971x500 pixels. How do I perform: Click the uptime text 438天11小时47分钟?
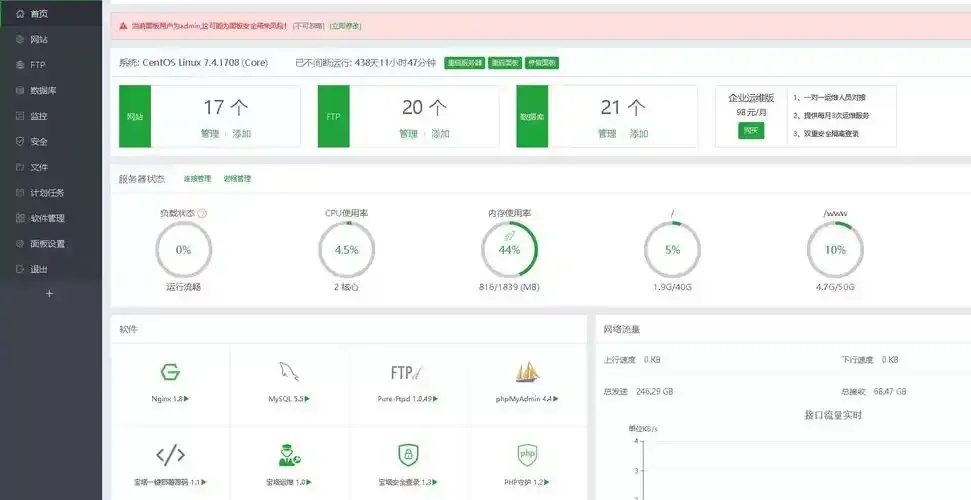click(x=395, y=63)
